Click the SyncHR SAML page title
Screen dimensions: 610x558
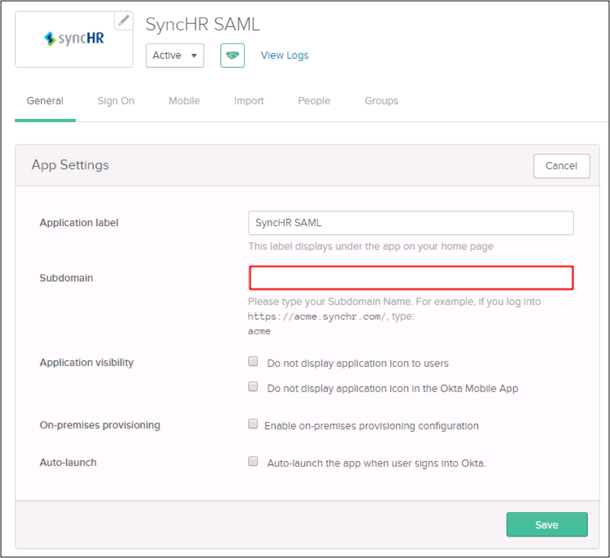202,24
